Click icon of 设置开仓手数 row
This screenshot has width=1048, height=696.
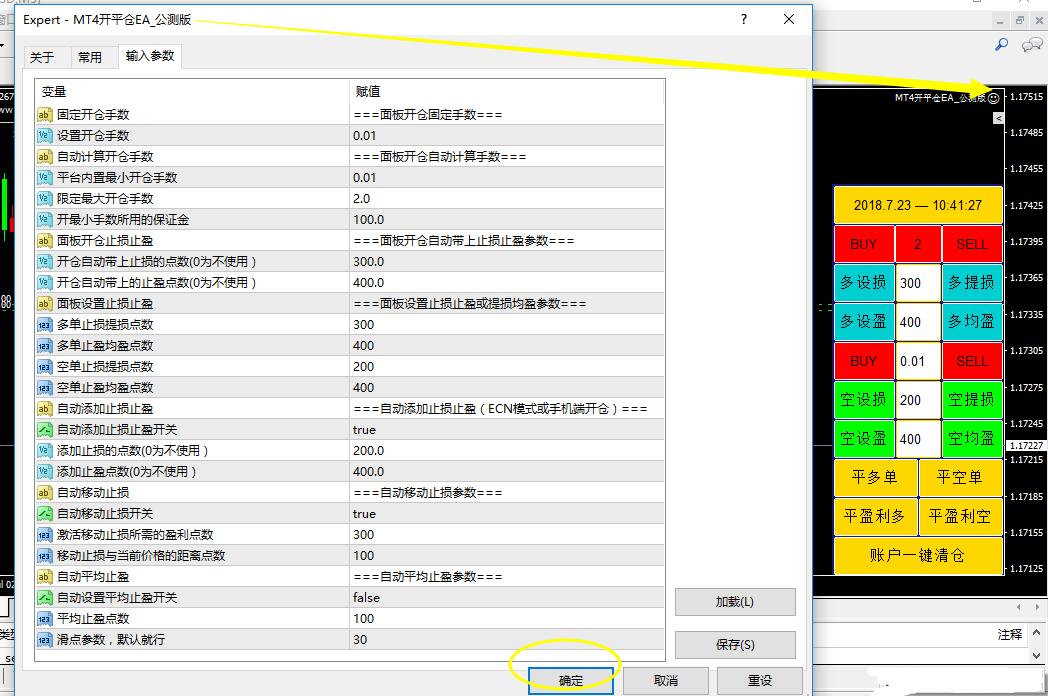pyautogui.click(x=45, y=136)
